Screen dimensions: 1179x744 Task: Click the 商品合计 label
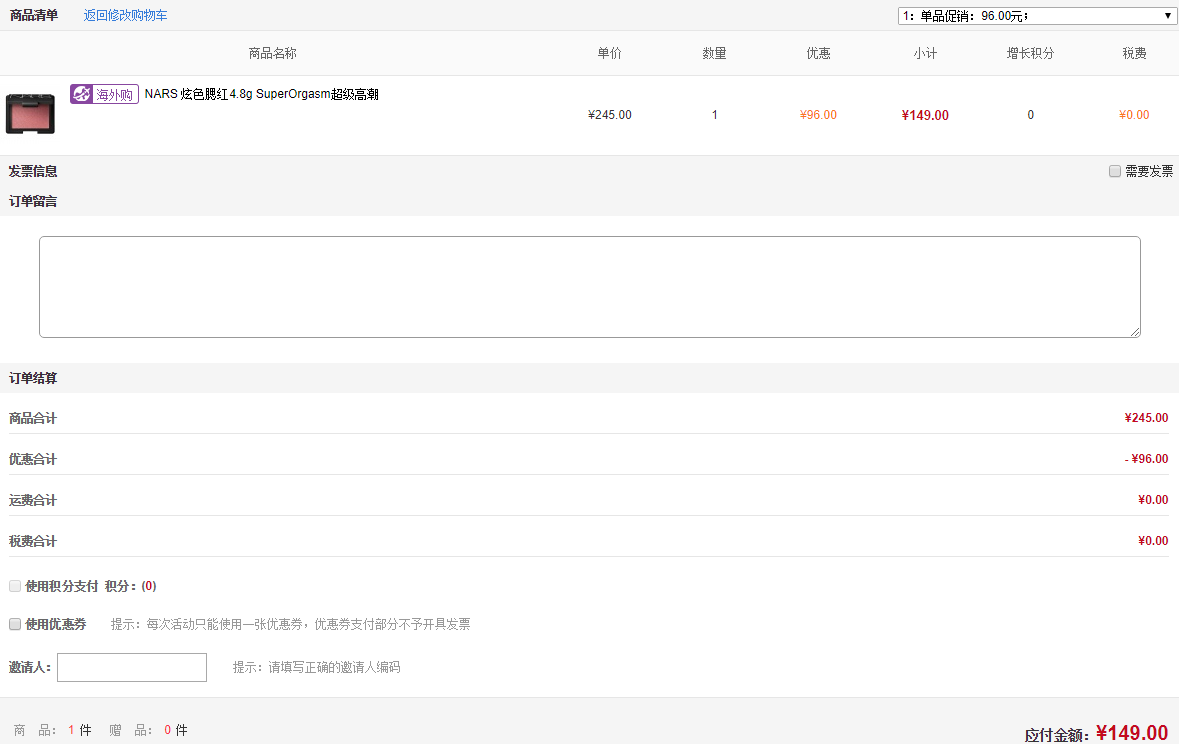(x=33, y=418)
